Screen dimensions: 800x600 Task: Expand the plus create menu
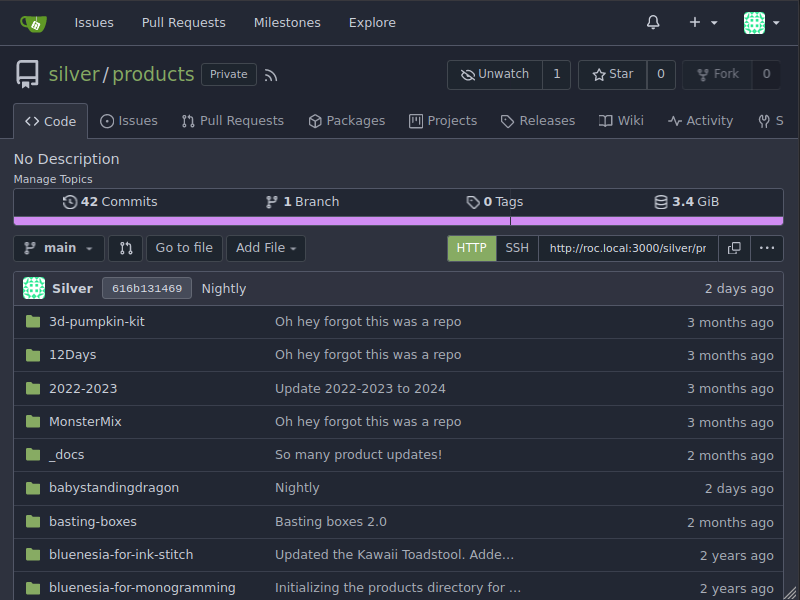tap(703, 22)
